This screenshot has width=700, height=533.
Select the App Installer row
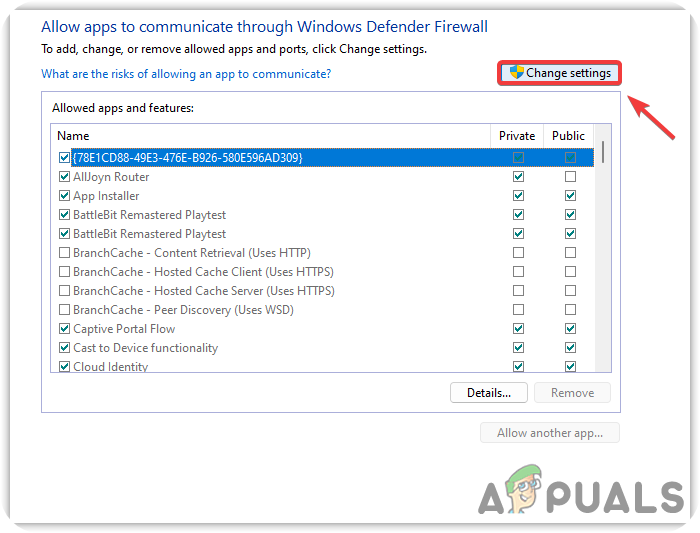pos(326,196)
